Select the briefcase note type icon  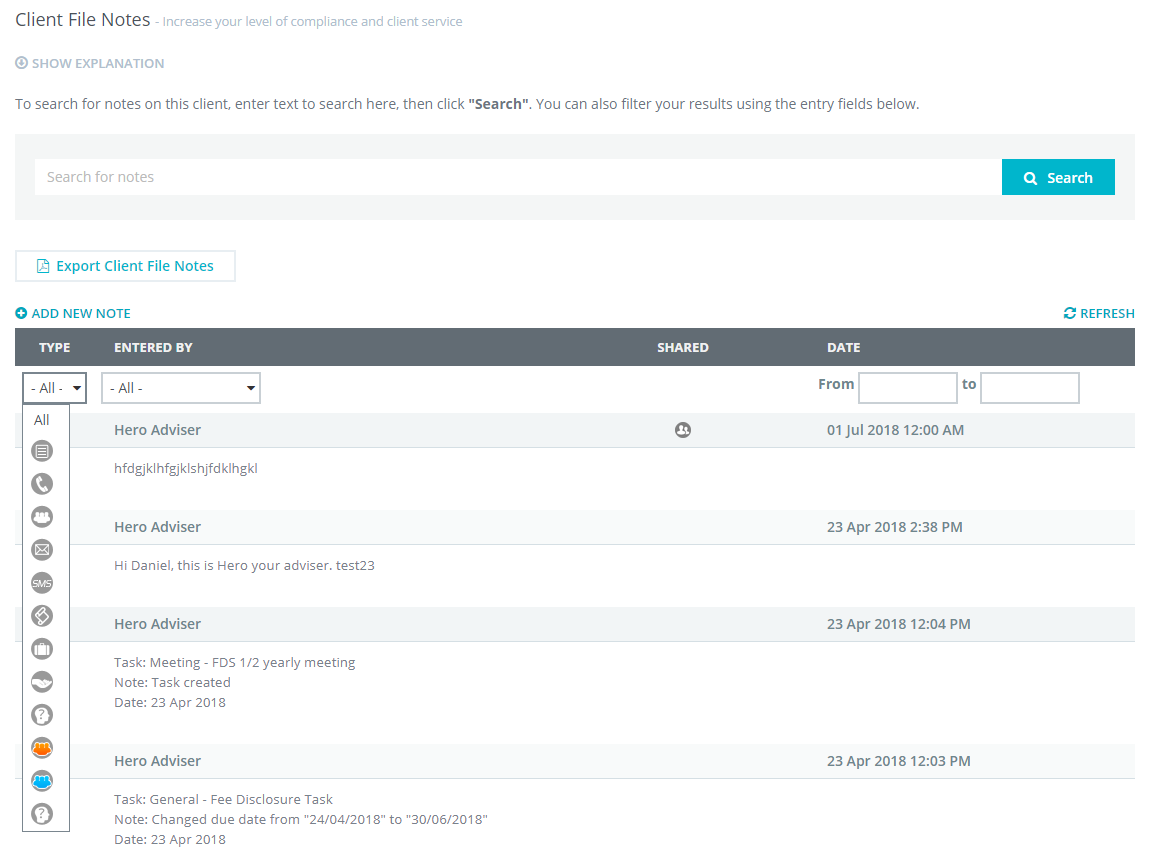click(x=42, y=649)
